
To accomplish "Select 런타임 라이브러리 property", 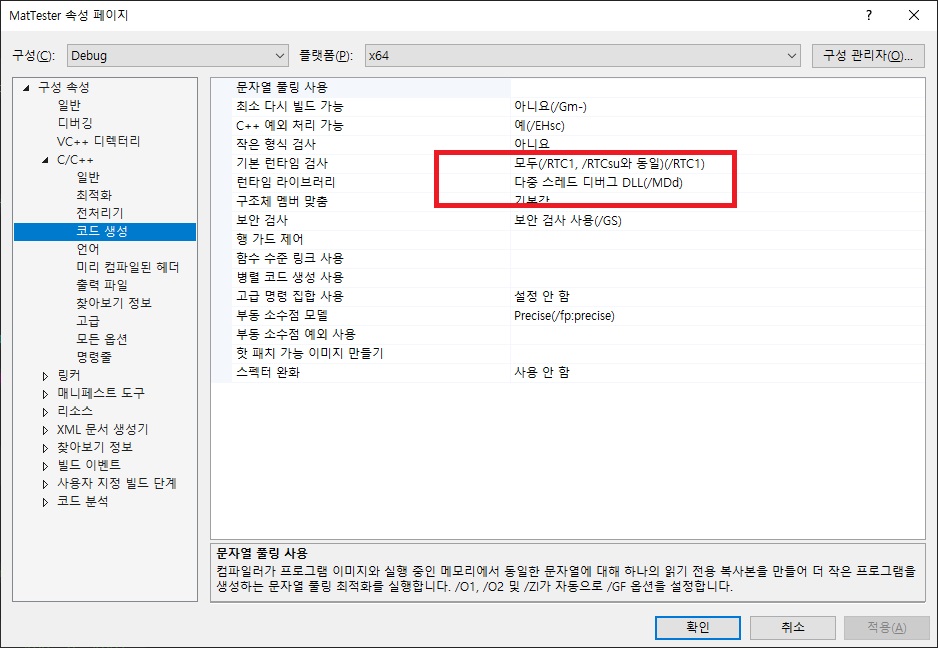I will pyautogui.click(x=285, y=182).
